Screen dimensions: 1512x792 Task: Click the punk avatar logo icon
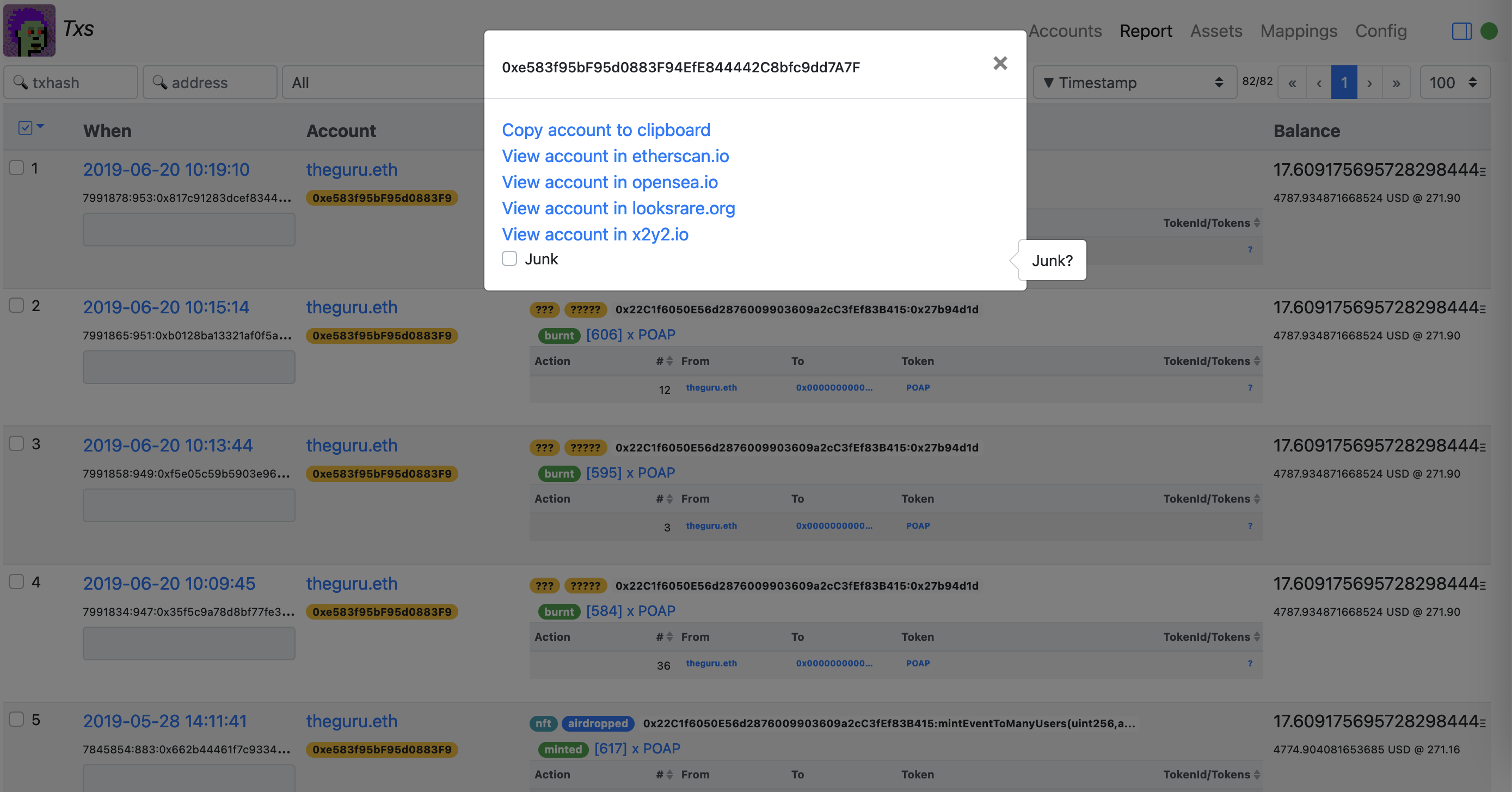29,30
